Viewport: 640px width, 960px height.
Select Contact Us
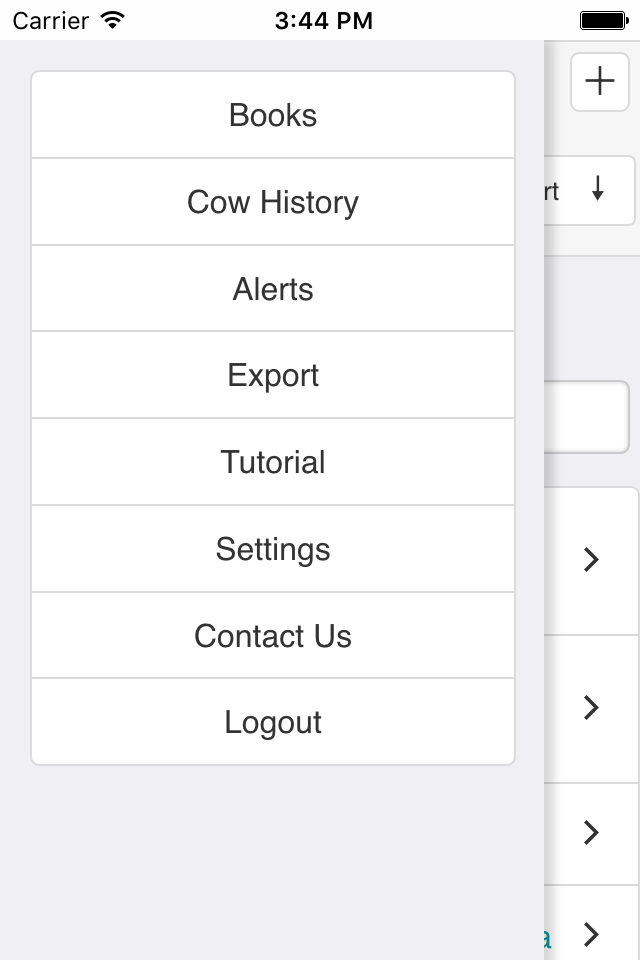[273, 636]
